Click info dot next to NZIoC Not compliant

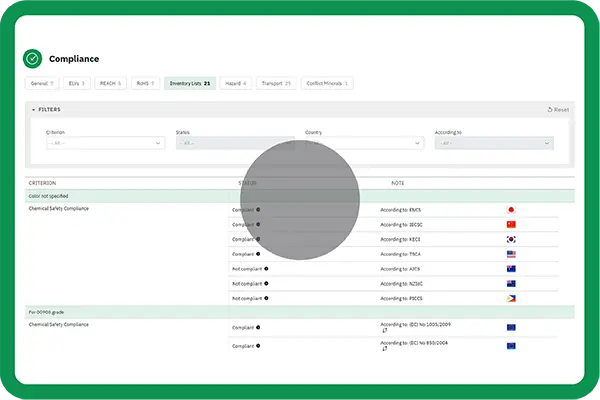click(266, 284)
